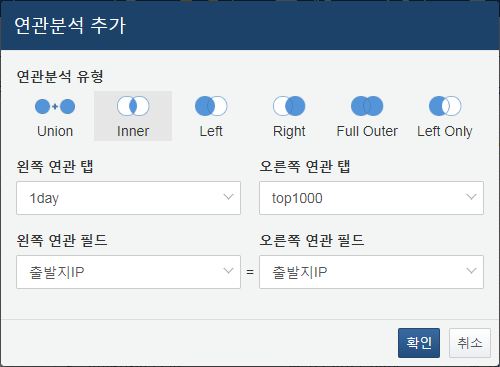Click the Union label text
The image size is (500, 367).
[x=55, y=131]
